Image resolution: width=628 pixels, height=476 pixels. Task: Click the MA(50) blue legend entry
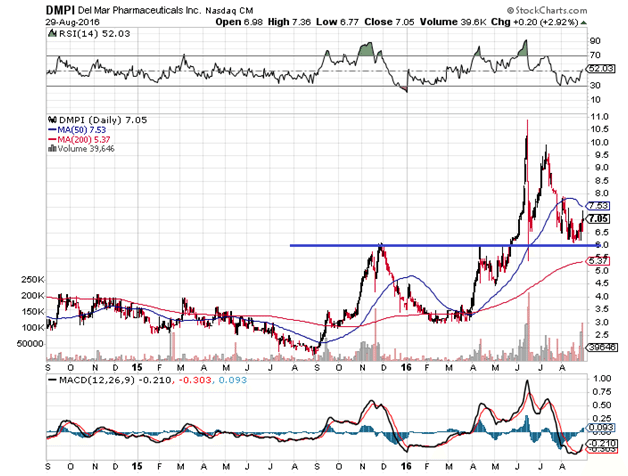point(76,128)
